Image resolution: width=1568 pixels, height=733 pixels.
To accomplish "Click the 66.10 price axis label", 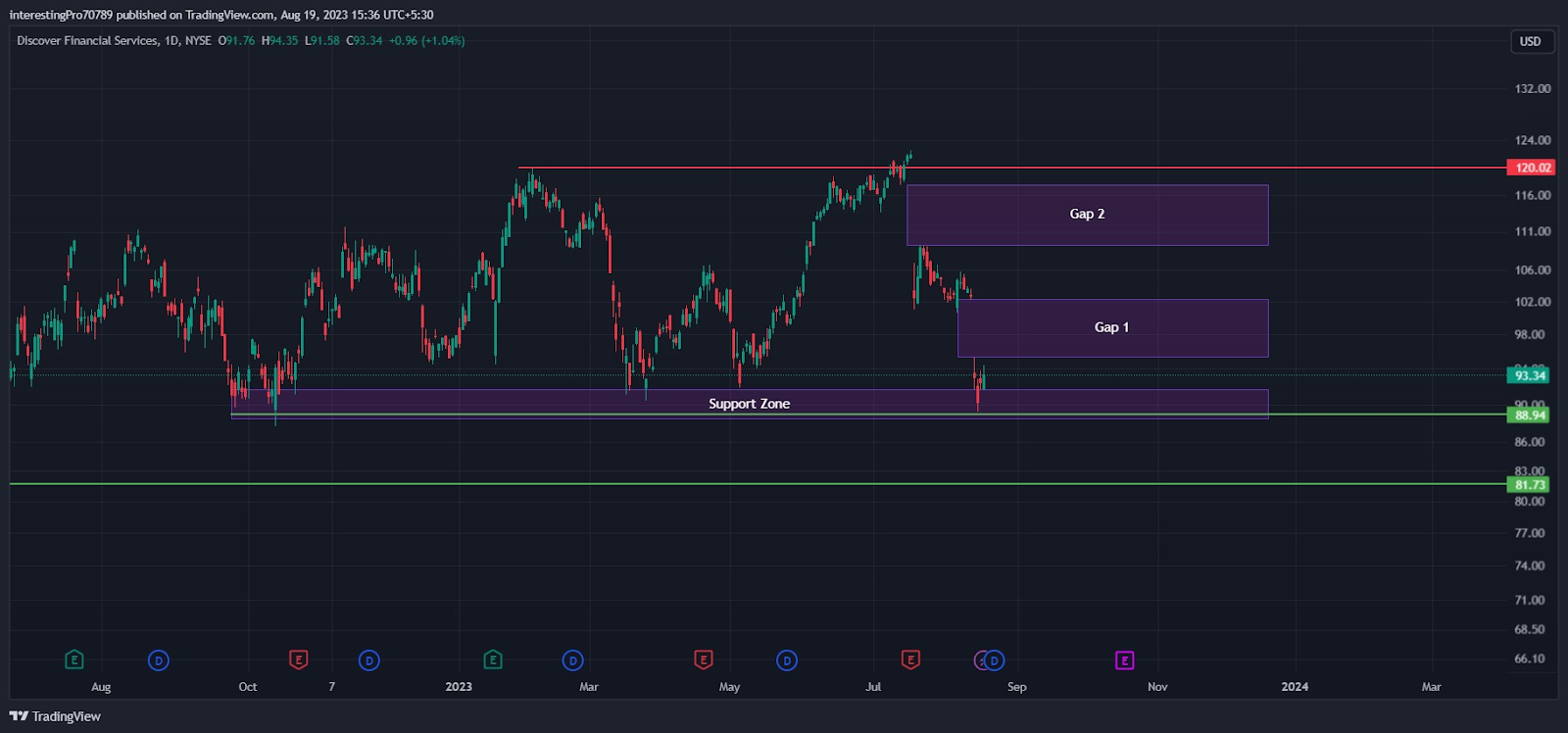I will coord(1530,659).
